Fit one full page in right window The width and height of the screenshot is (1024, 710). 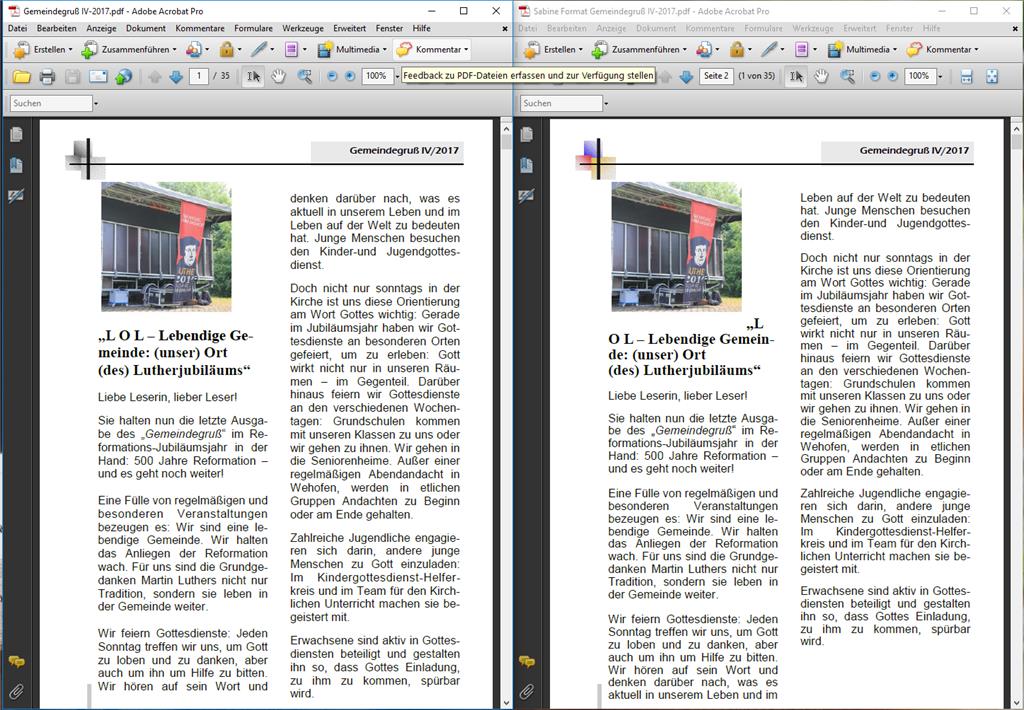[x=992, y=76]
